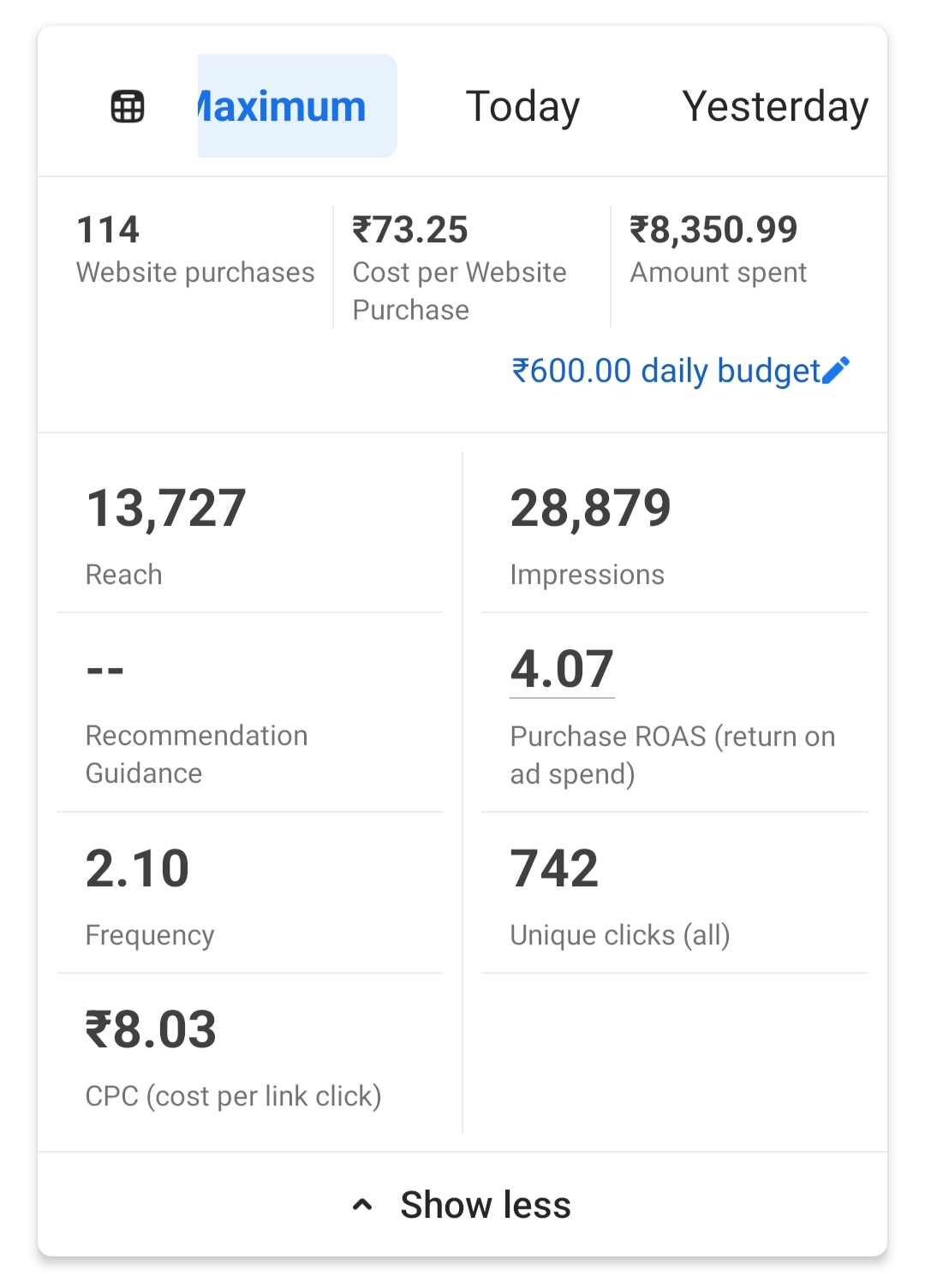The image size is (925, 1288).
Task: Select the 114 Website purchases metric
Action: [x=195, y=248]
